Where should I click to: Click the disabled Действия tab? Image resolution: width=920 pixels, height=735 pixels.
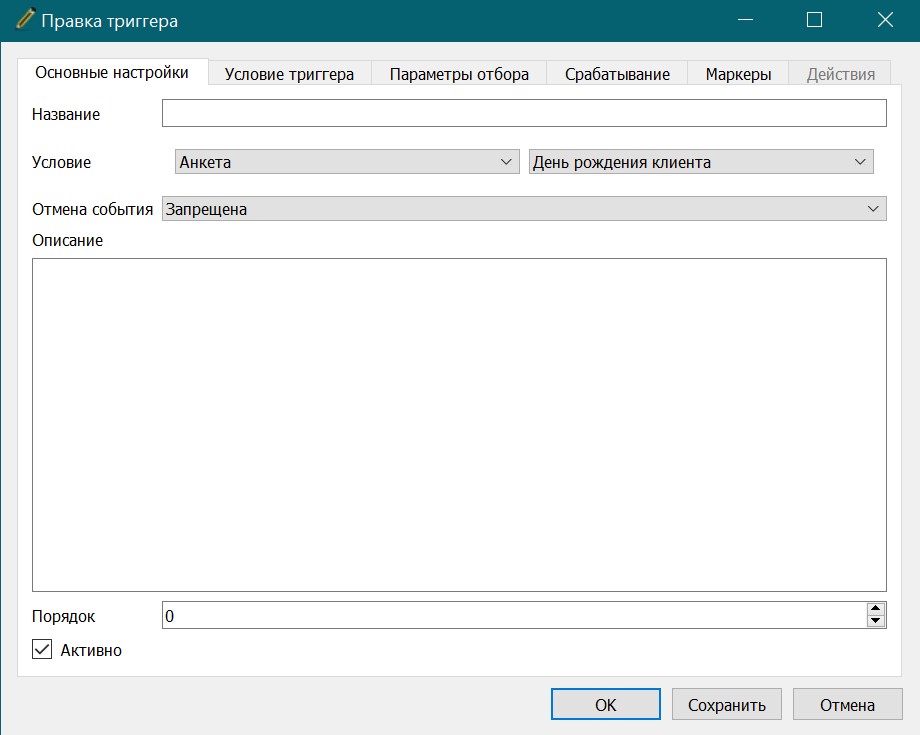tap(840, 74)
